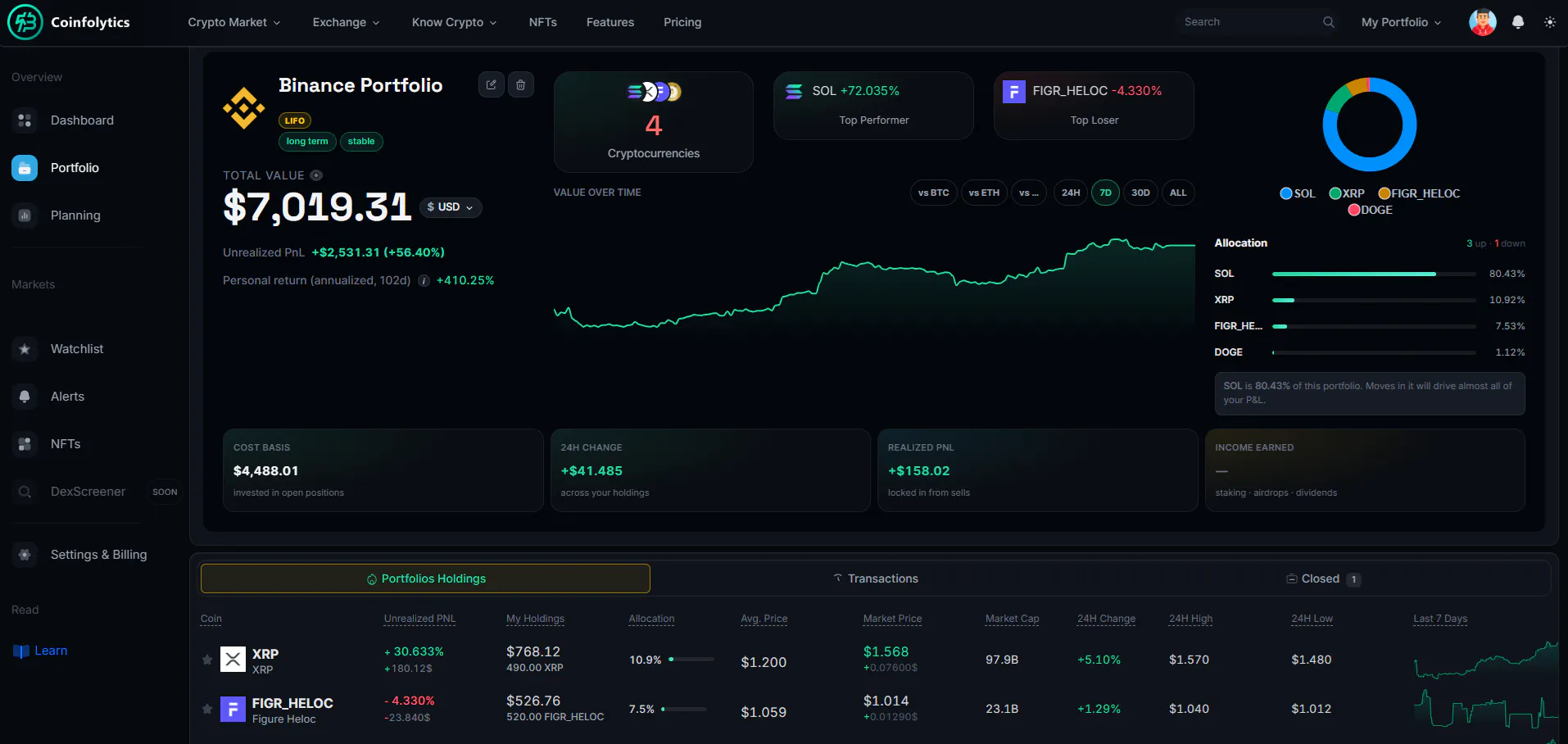
Task: Open notifications bell in top bar
Action: tap(1518, 22)
